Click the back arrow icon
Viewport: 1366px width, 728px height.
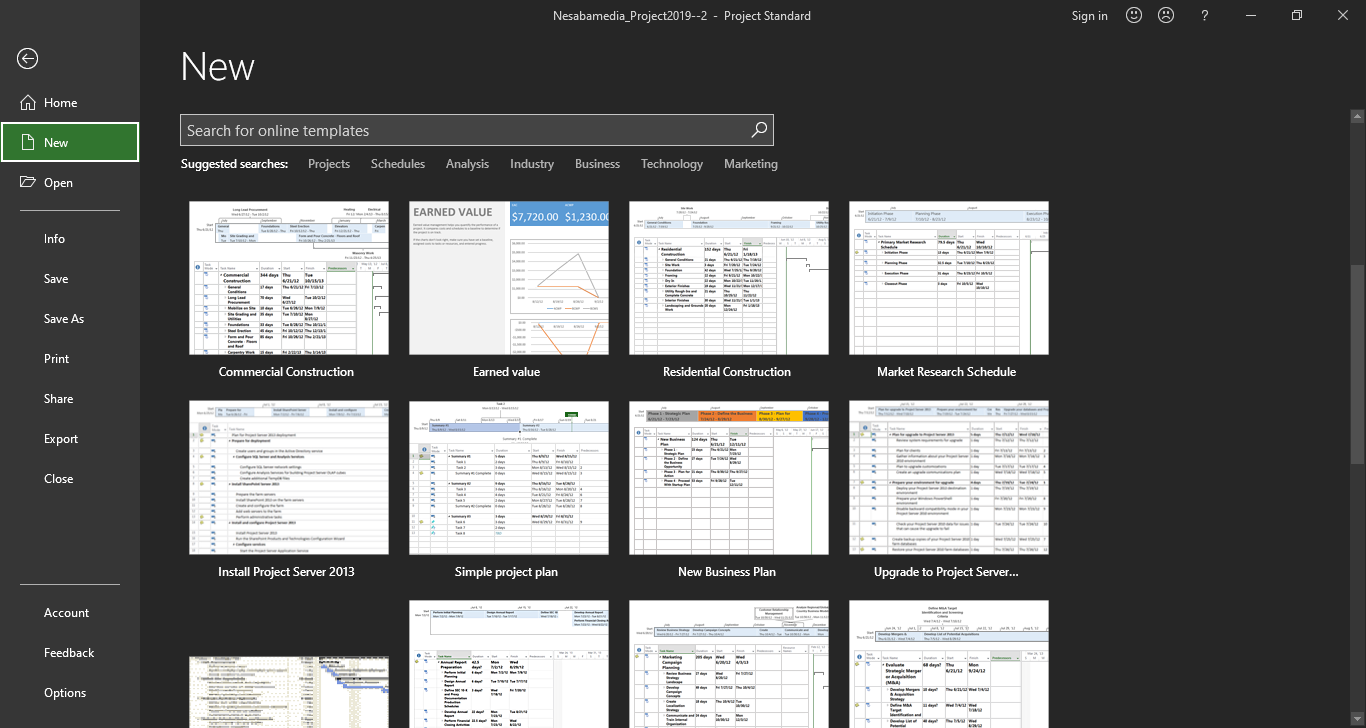(27, 59)
